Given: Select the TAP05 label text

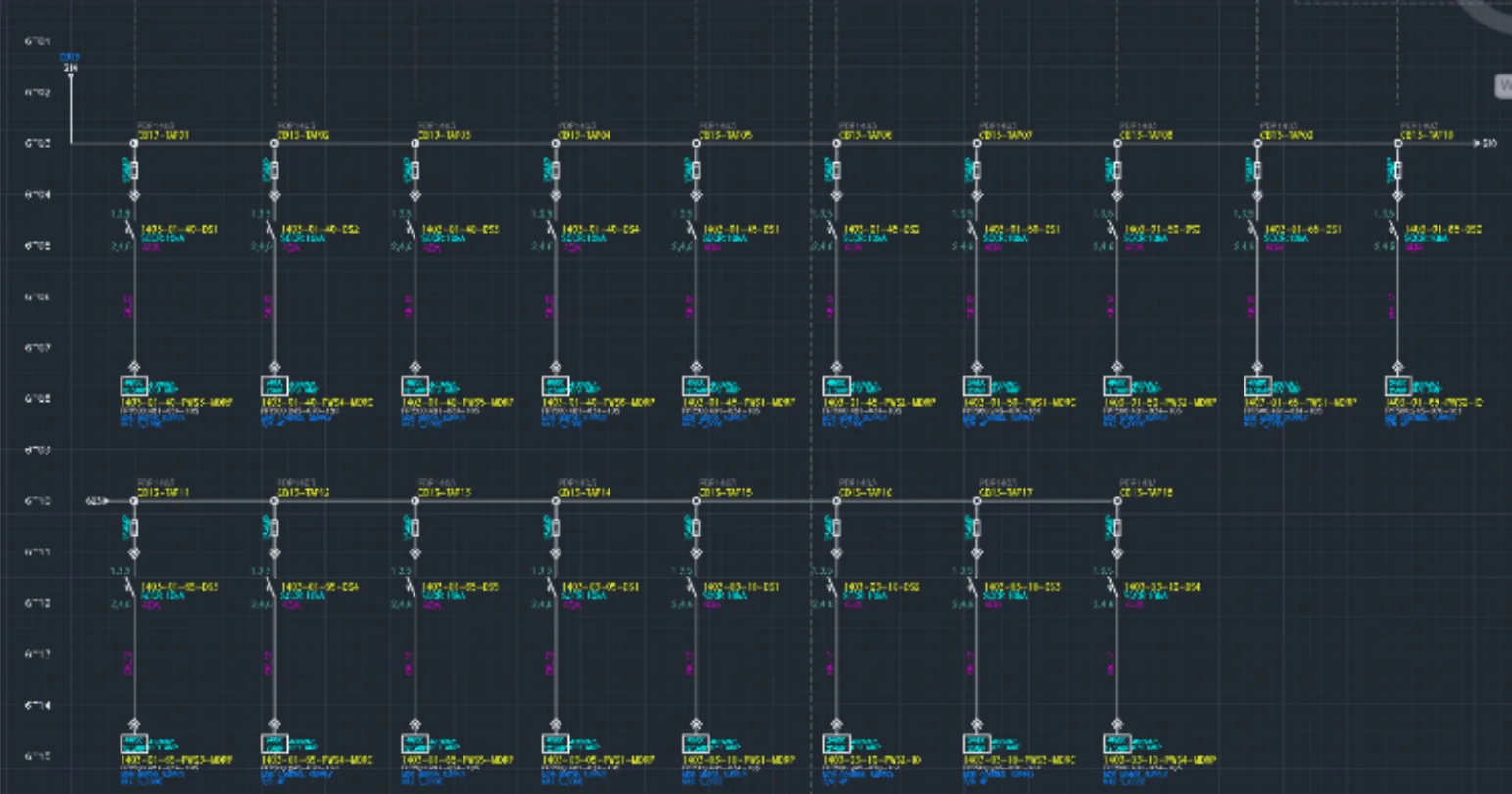Looking at the screenshot, I should tap(725, 135).
